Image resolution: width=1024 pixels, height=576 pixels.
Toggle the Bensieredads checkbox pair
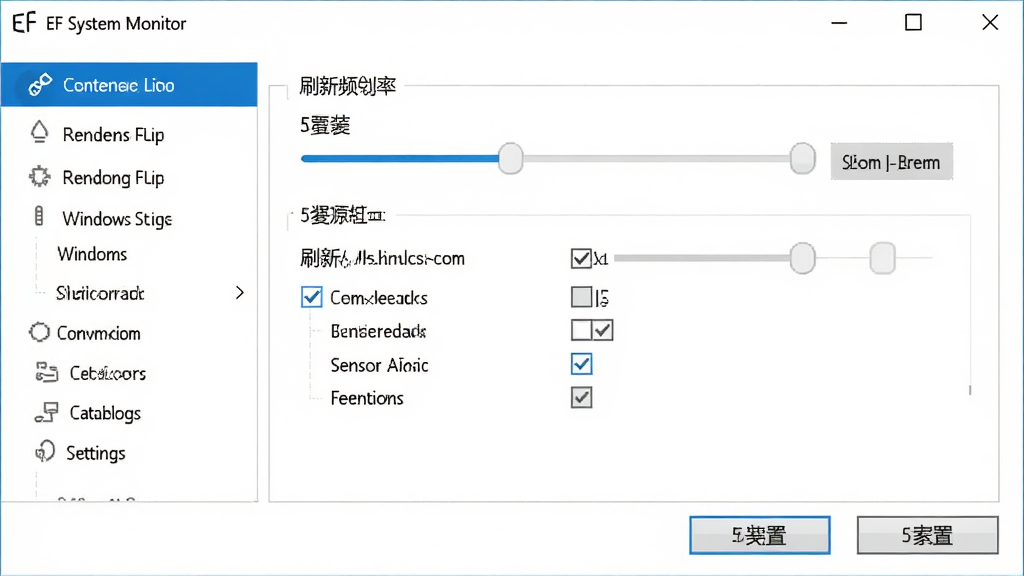(x=592, y=330)
